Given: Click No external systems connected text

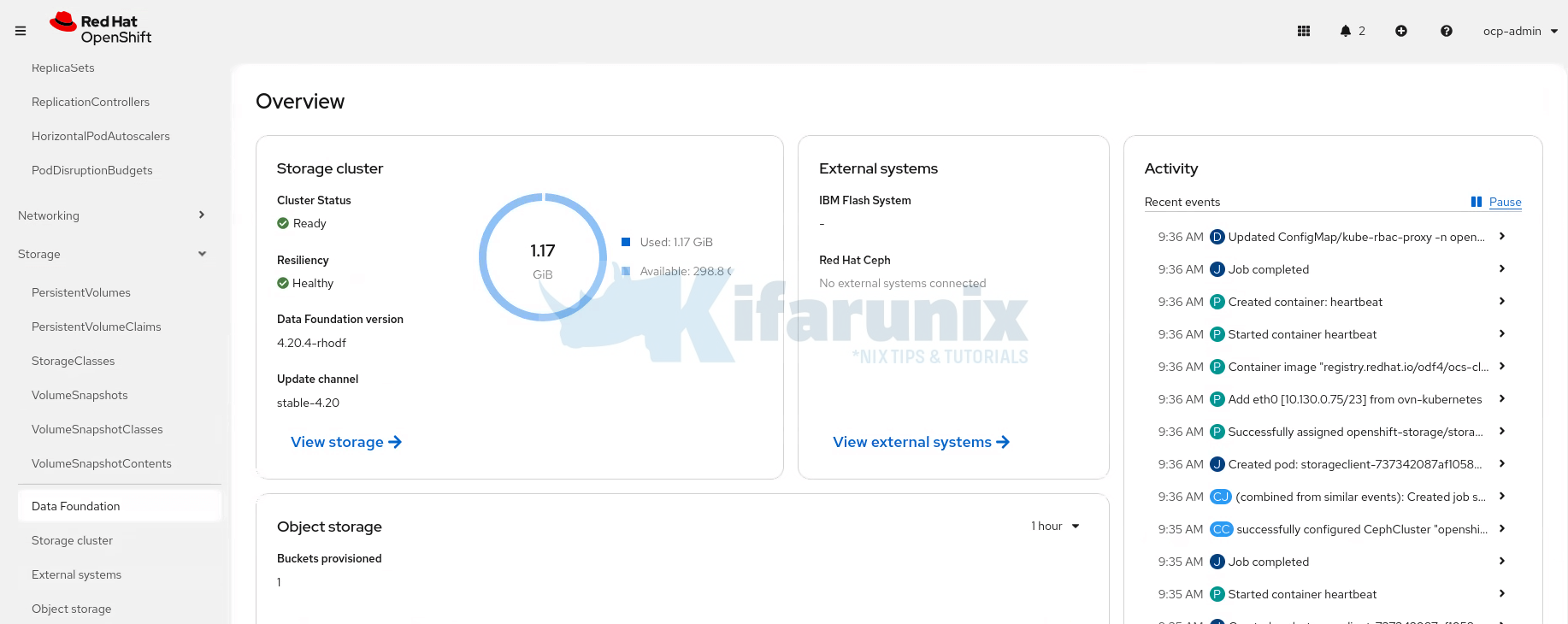Looking at the screenshot, I should tap(902, 283).
